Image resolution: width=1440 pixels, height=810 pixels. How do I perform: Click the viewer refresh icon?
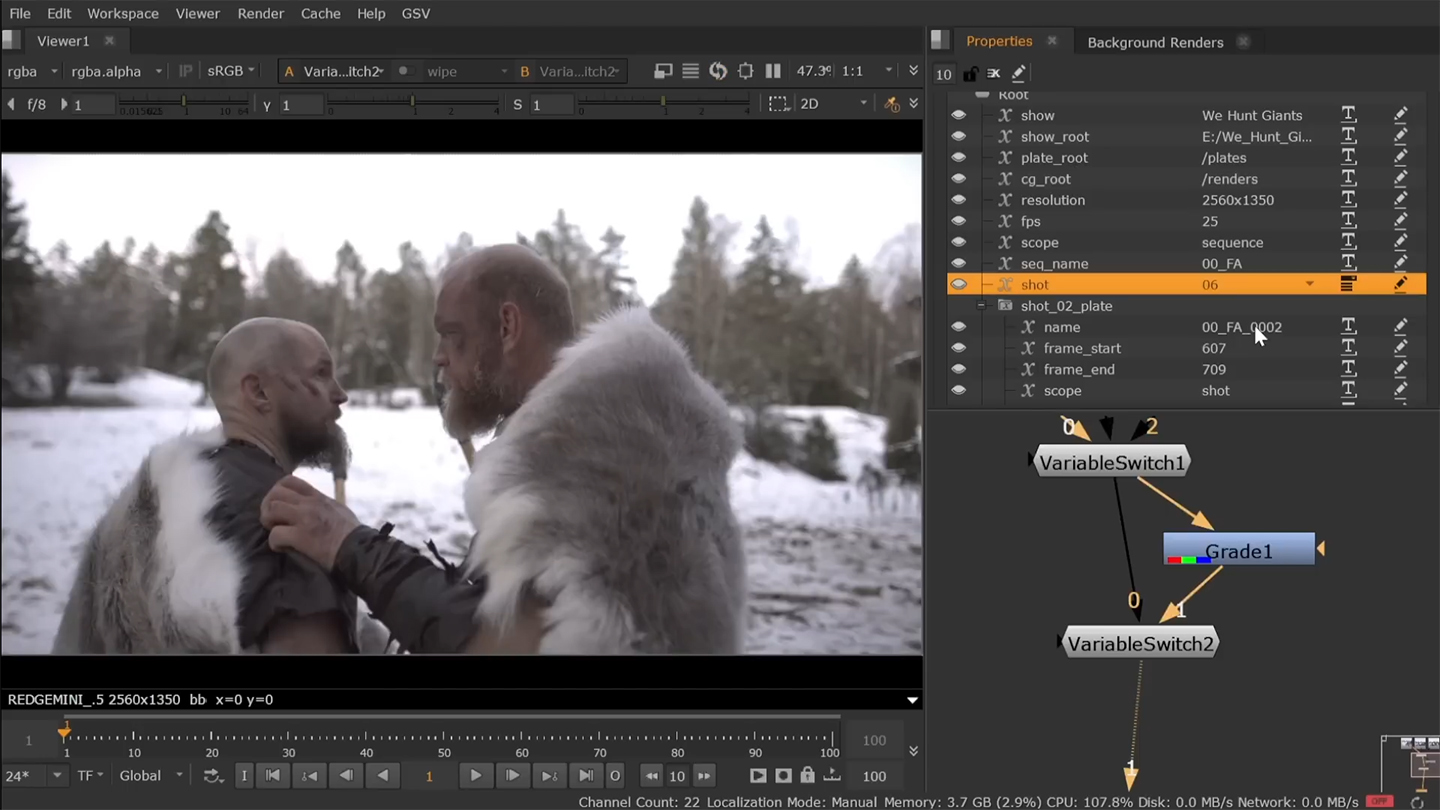718,71
